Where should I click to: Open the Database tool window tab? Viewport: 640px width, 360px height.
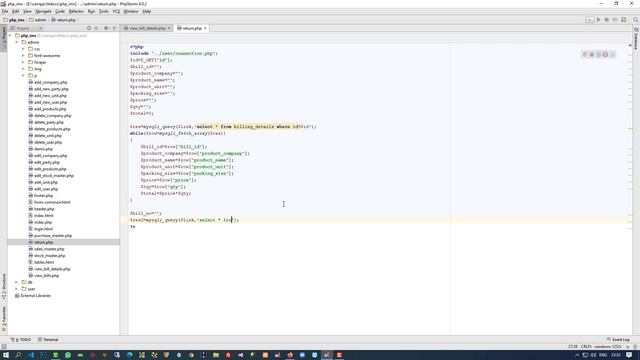pos(636,39)
